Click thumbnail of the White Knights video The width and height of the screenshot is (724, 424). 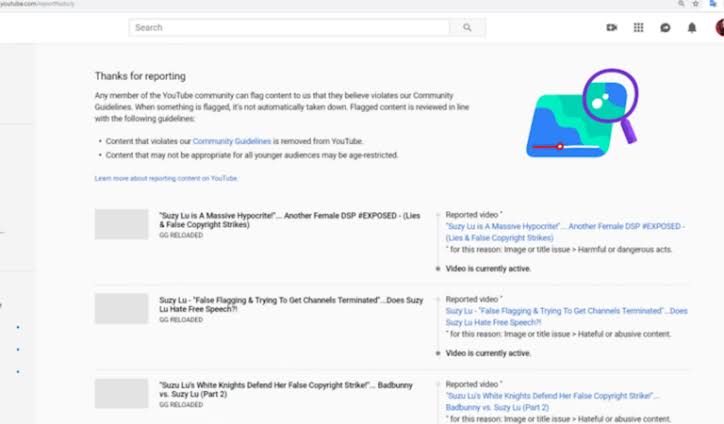coord(121,394)
